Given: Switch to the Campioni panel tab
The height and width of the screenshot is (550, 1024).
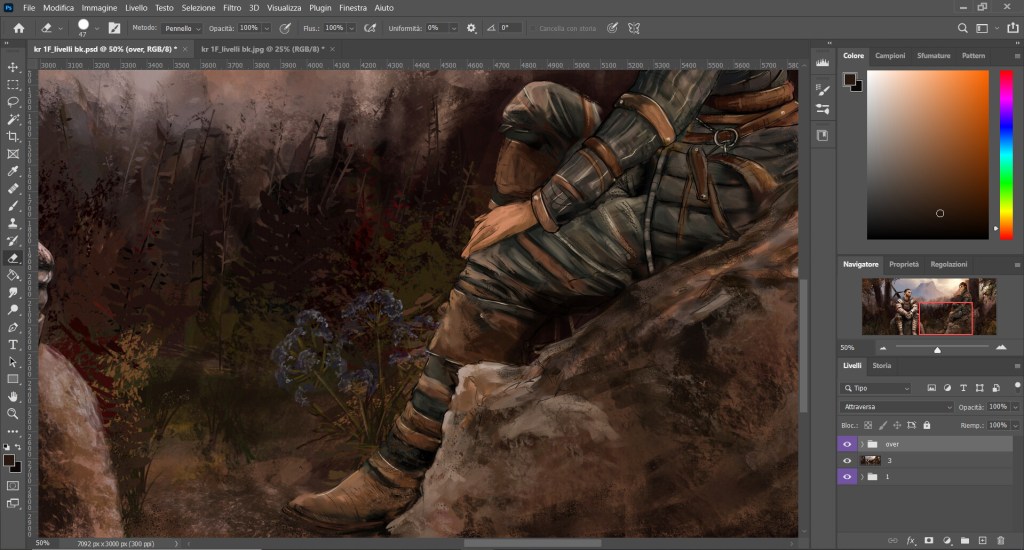Looking at the screenshot, I should point(889,56).
